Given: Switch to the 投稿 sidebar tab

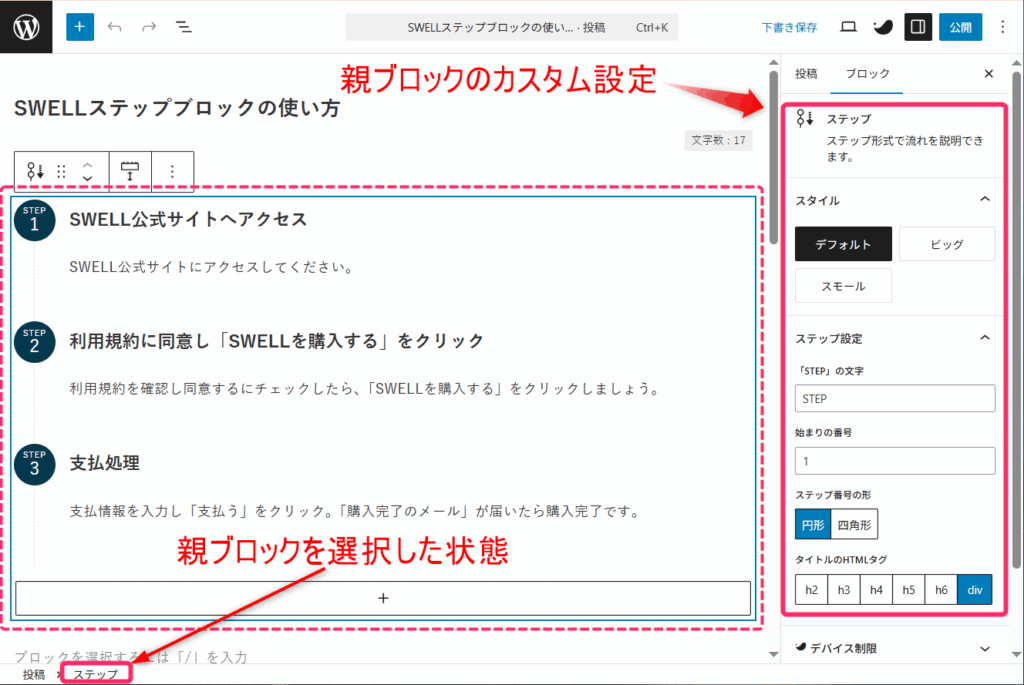Looking at the screenshot, I should pyautogui.click(x=806, y=74).
